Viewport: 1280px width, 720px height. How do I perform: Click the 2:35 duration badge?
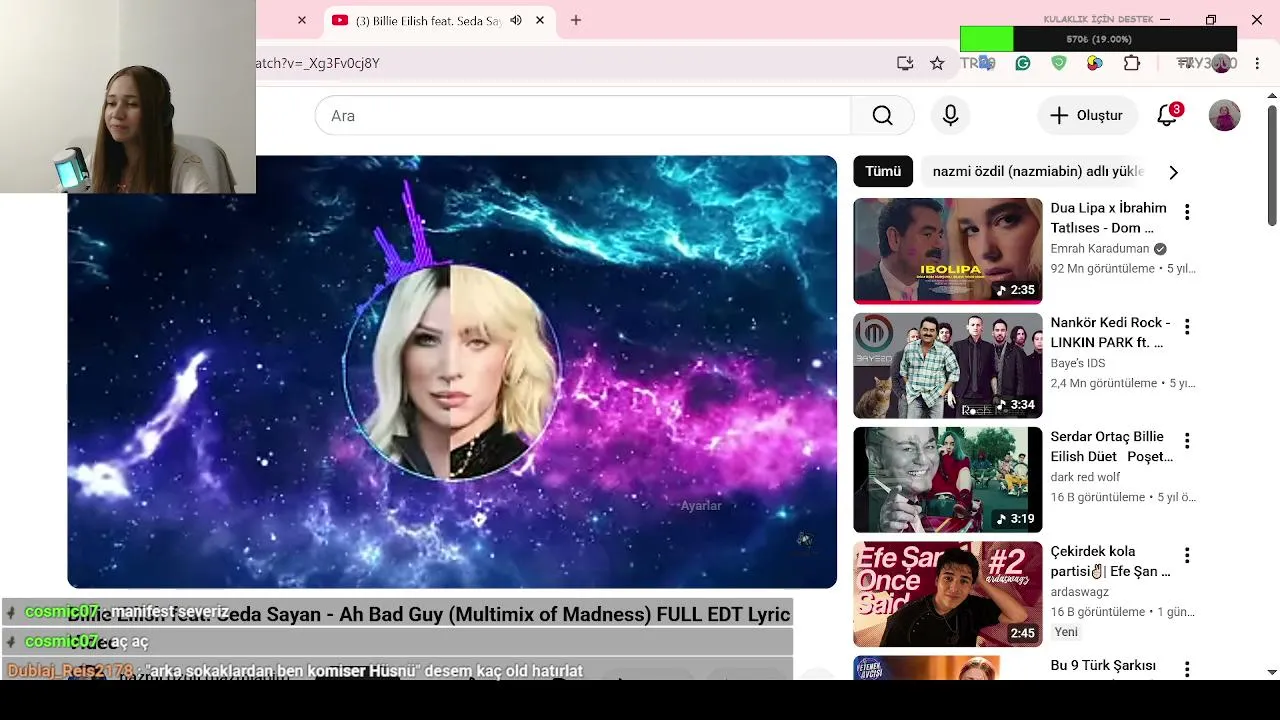(x=1015, y=290)
